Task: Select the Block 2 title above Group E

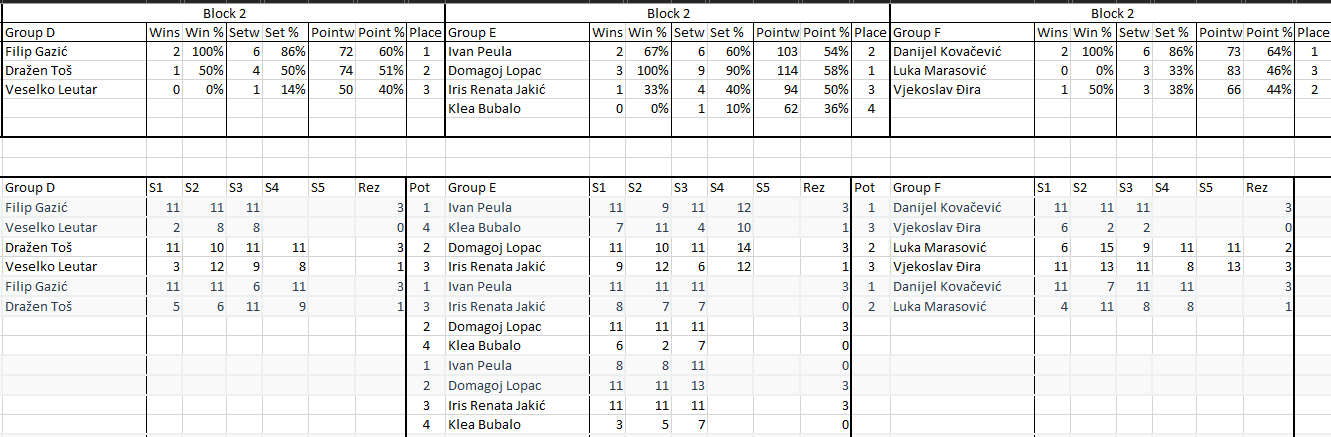Action: 668,13
